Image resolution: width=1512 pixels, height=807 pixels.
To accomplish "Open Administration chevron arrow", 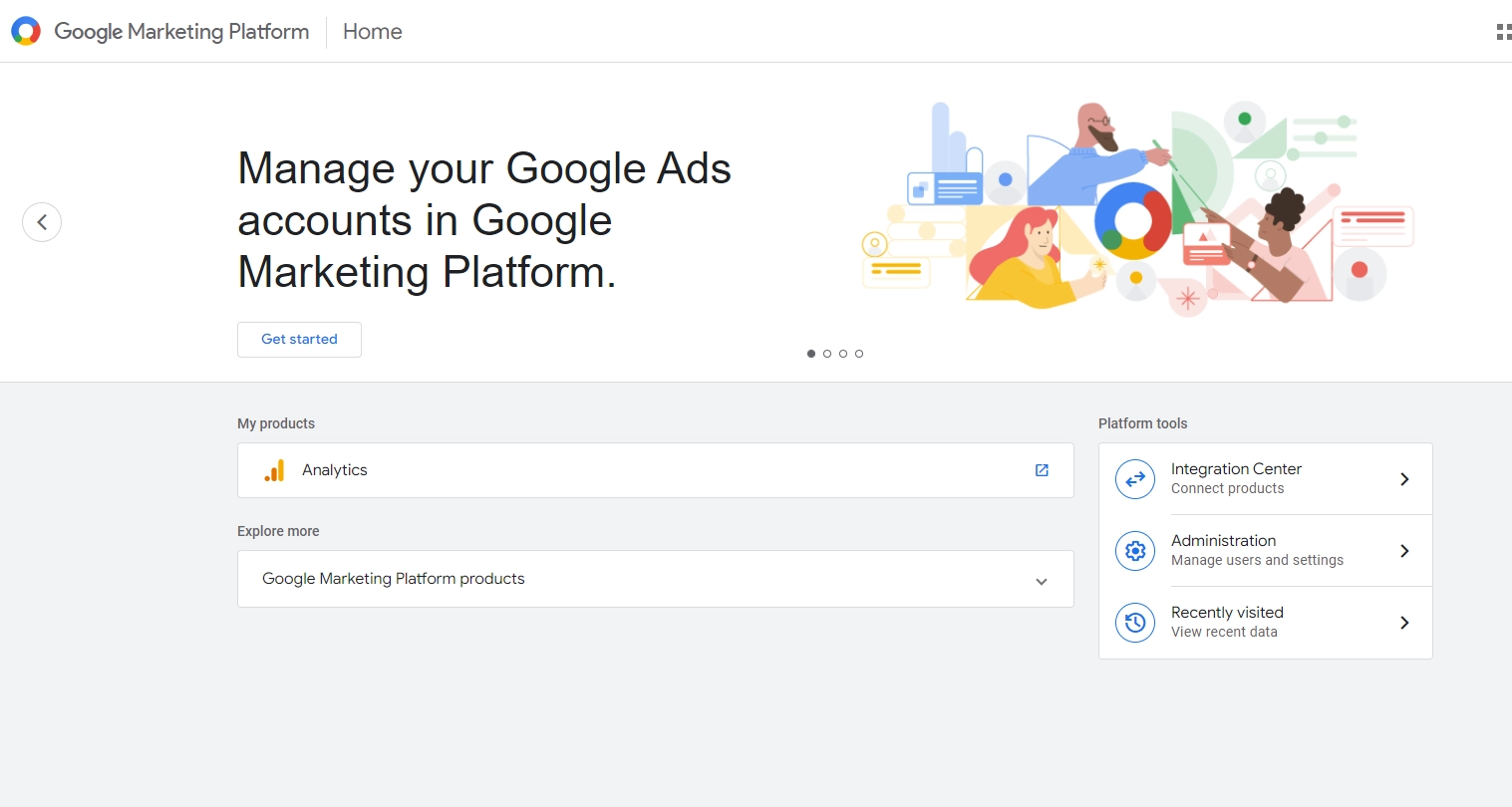I will 1404,551.
